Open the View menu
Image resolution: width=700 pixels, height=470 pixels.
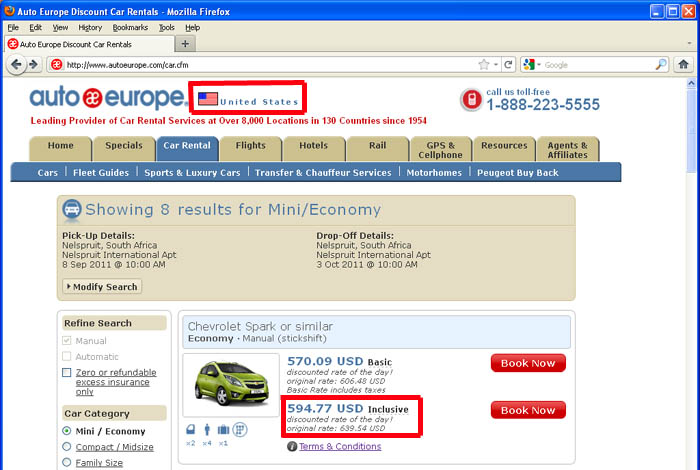coord(60,28)
